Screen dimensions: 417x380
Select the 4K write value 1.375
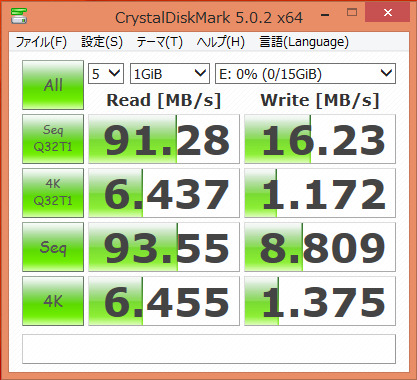320,301
